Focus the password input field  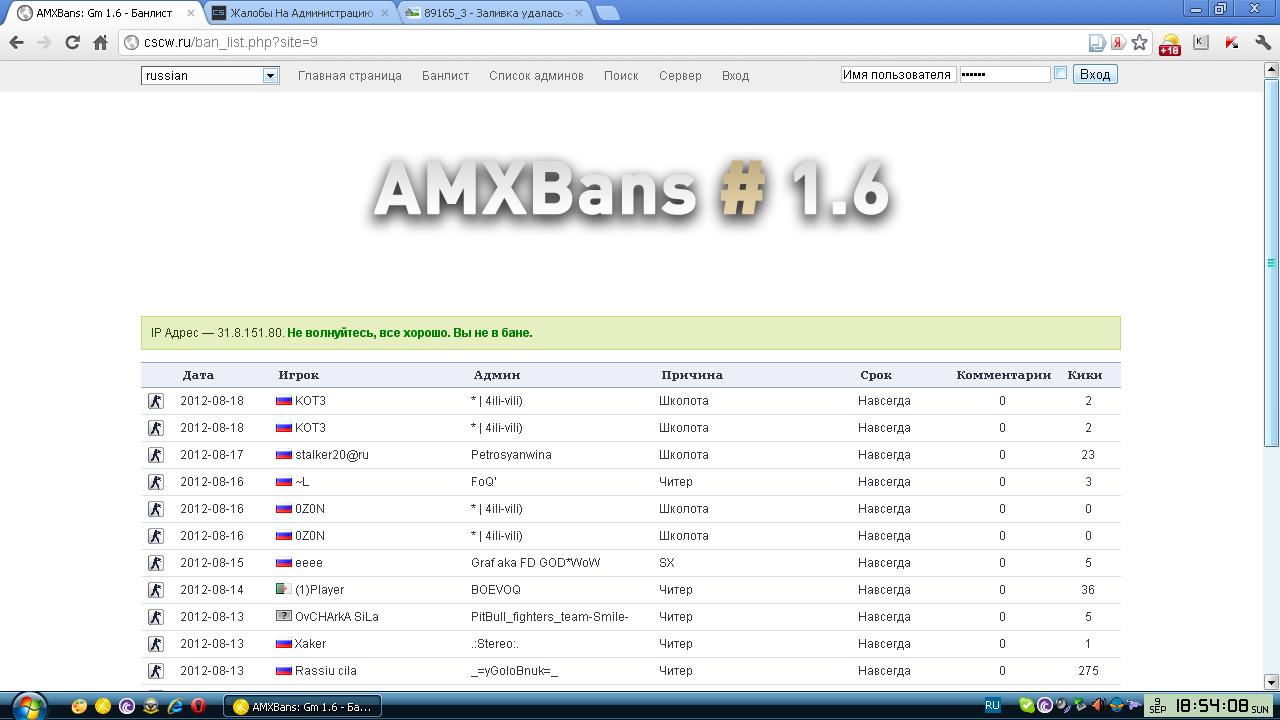tap(1004, 74)
